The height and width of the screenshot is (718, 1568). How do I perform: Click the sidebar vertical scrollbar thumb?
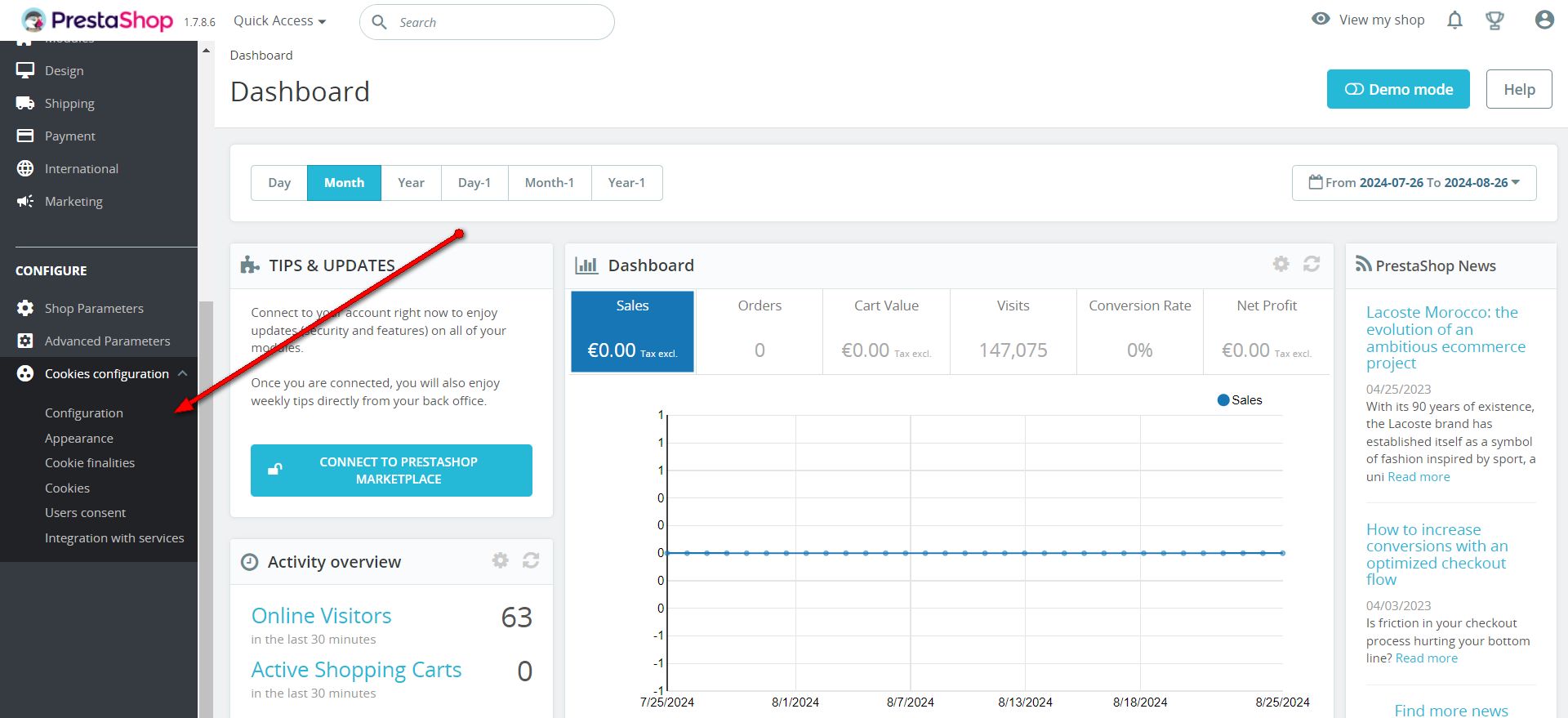[206, 510]
